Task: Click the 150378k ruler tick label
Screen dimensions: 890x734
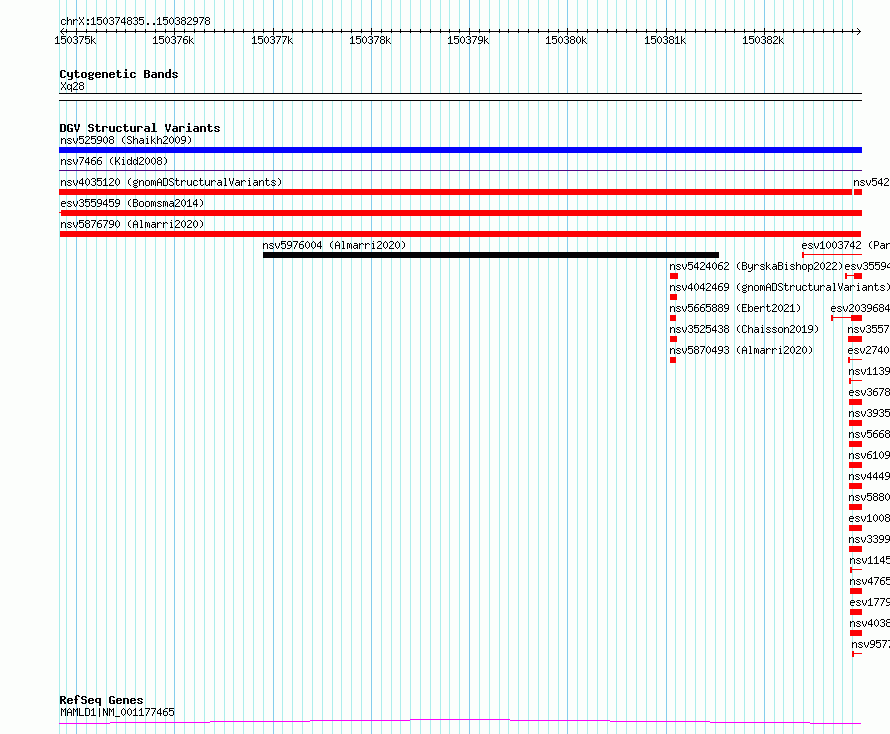Action: [370, 40]
